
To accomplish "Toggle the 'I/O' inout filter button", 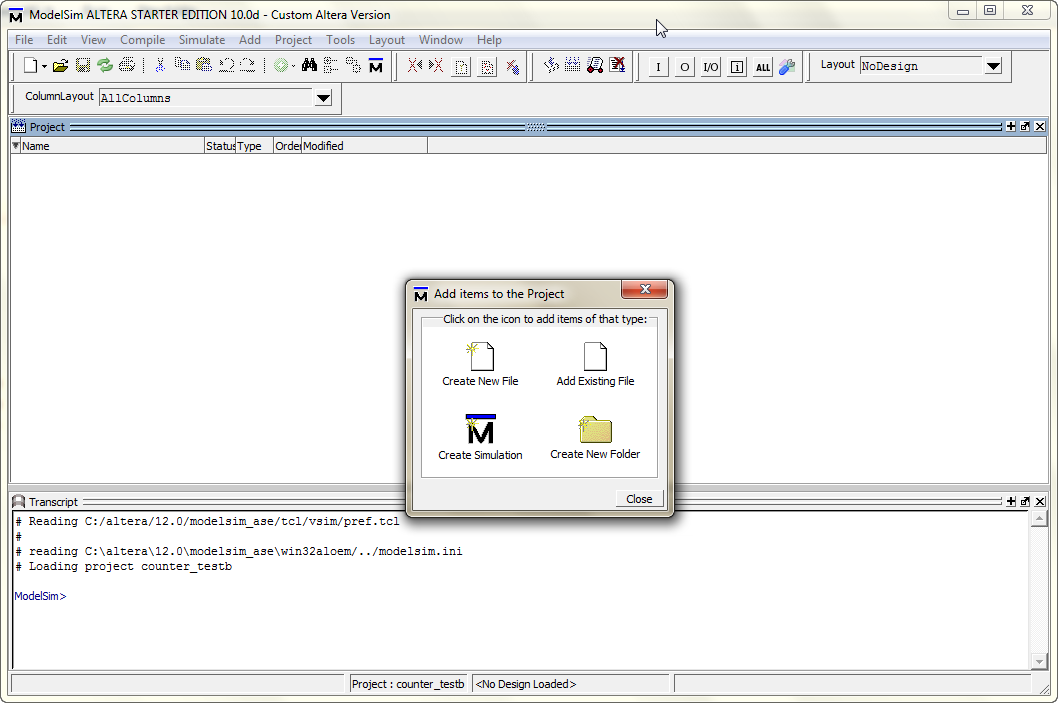I will 711,67.
